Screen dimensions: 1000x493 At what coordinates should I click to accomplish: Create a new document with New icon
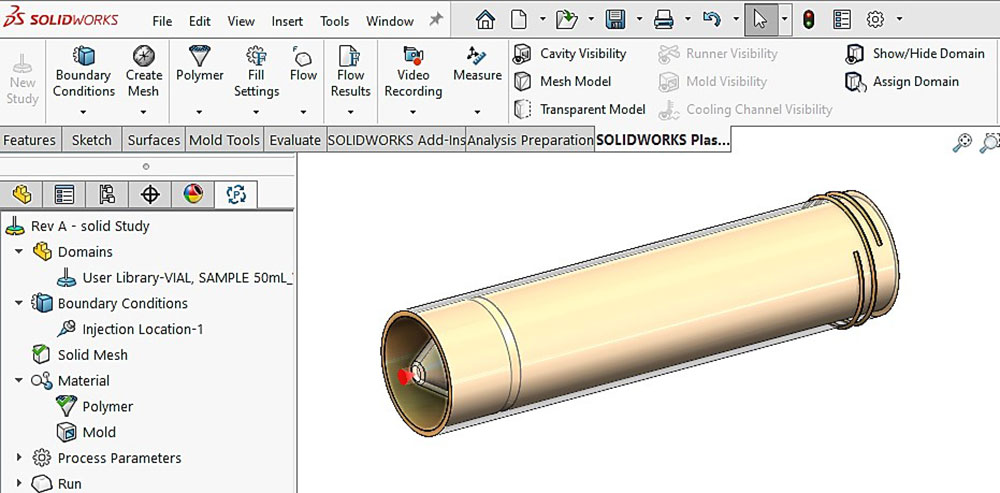click(519, 20)
